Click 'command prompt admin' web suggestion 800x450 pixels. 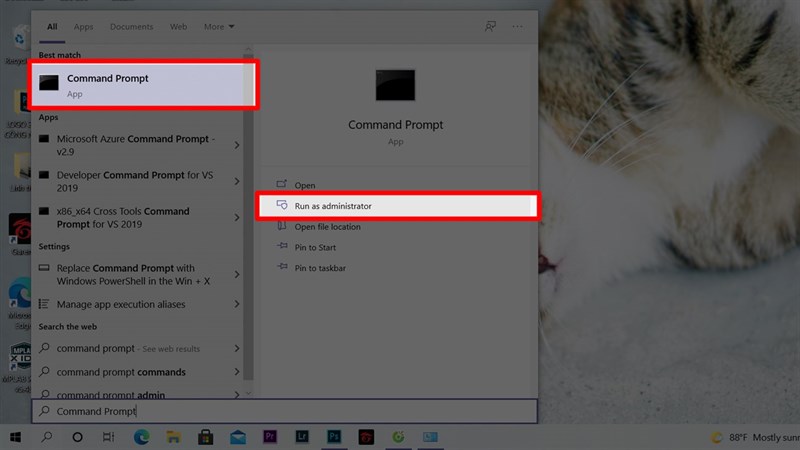coord(111,394)
